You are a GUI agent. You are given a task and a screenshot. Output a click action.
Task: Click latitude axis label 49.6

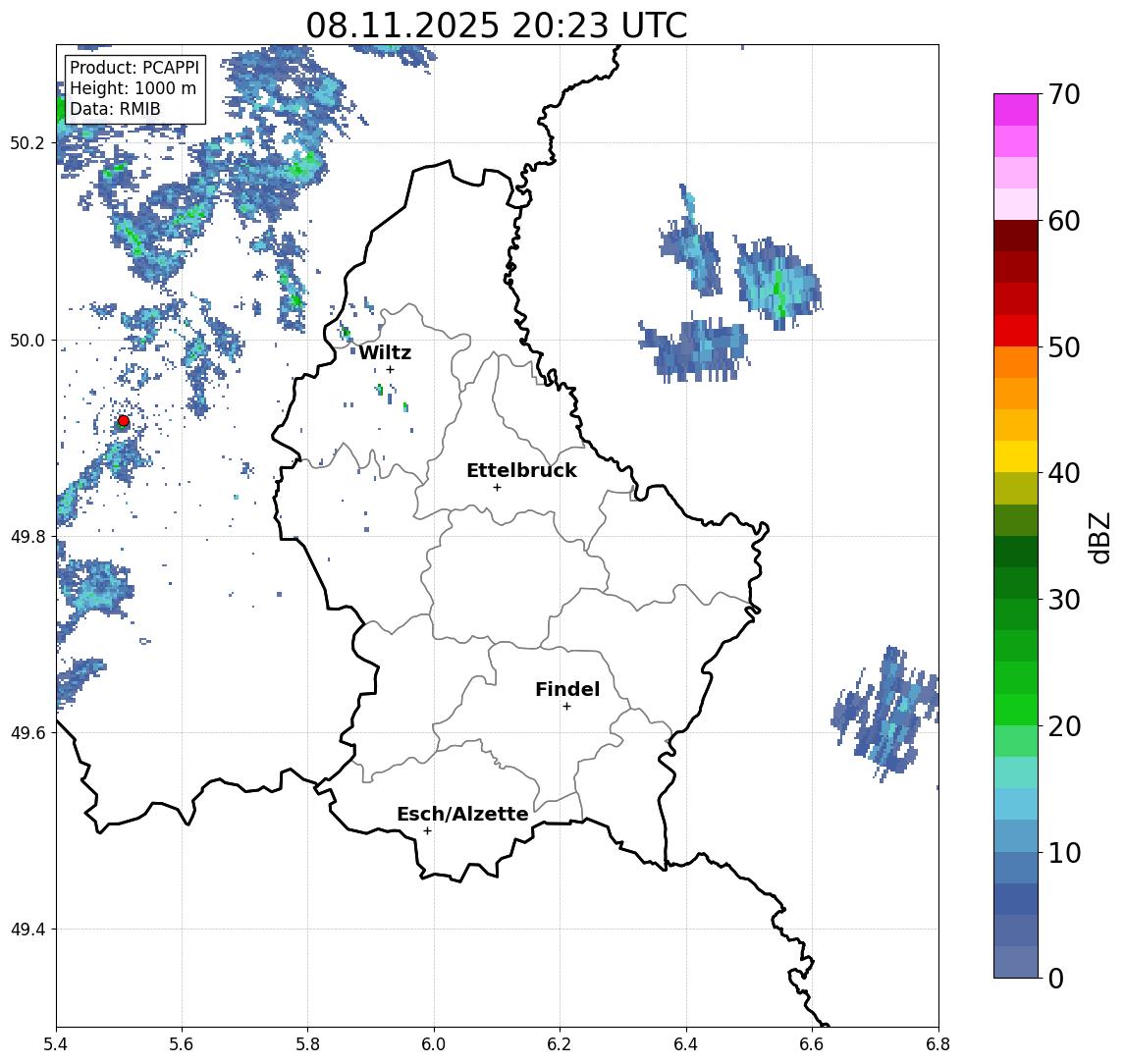(x=27, y=733)
